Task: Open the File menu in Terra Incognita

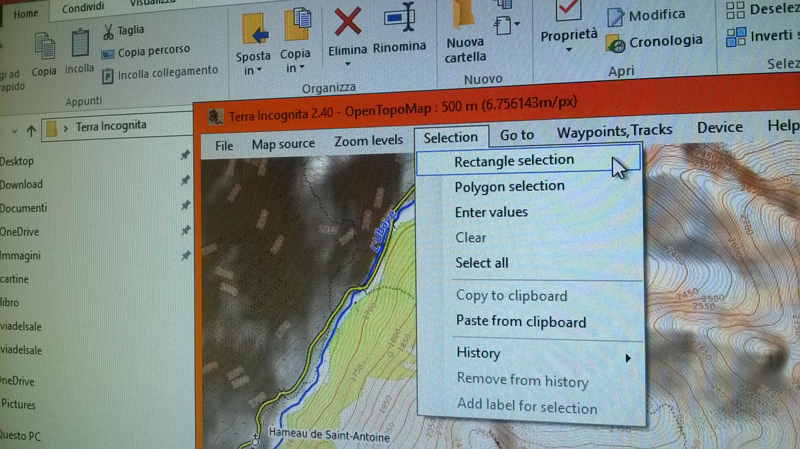Action: click(224, 146)
